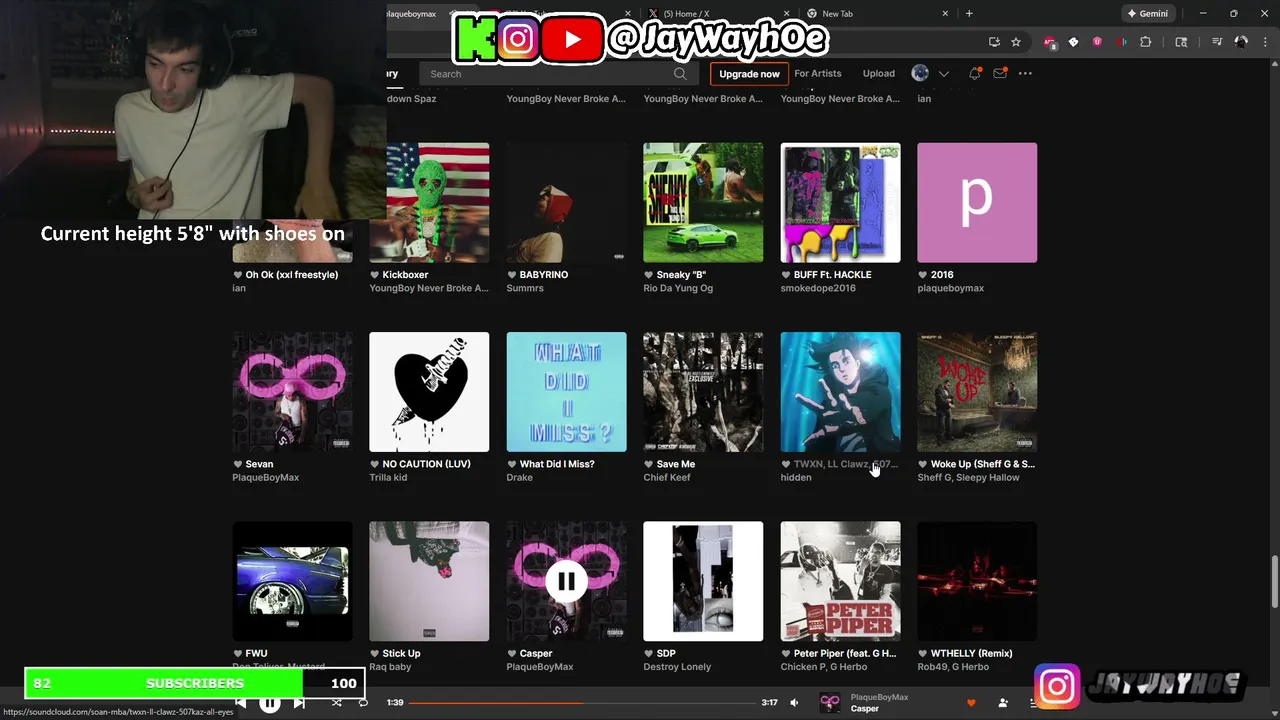The image size is (1280, 720).
Task: Open the pink "p" 2016 cover
Action: click(977, 202)
